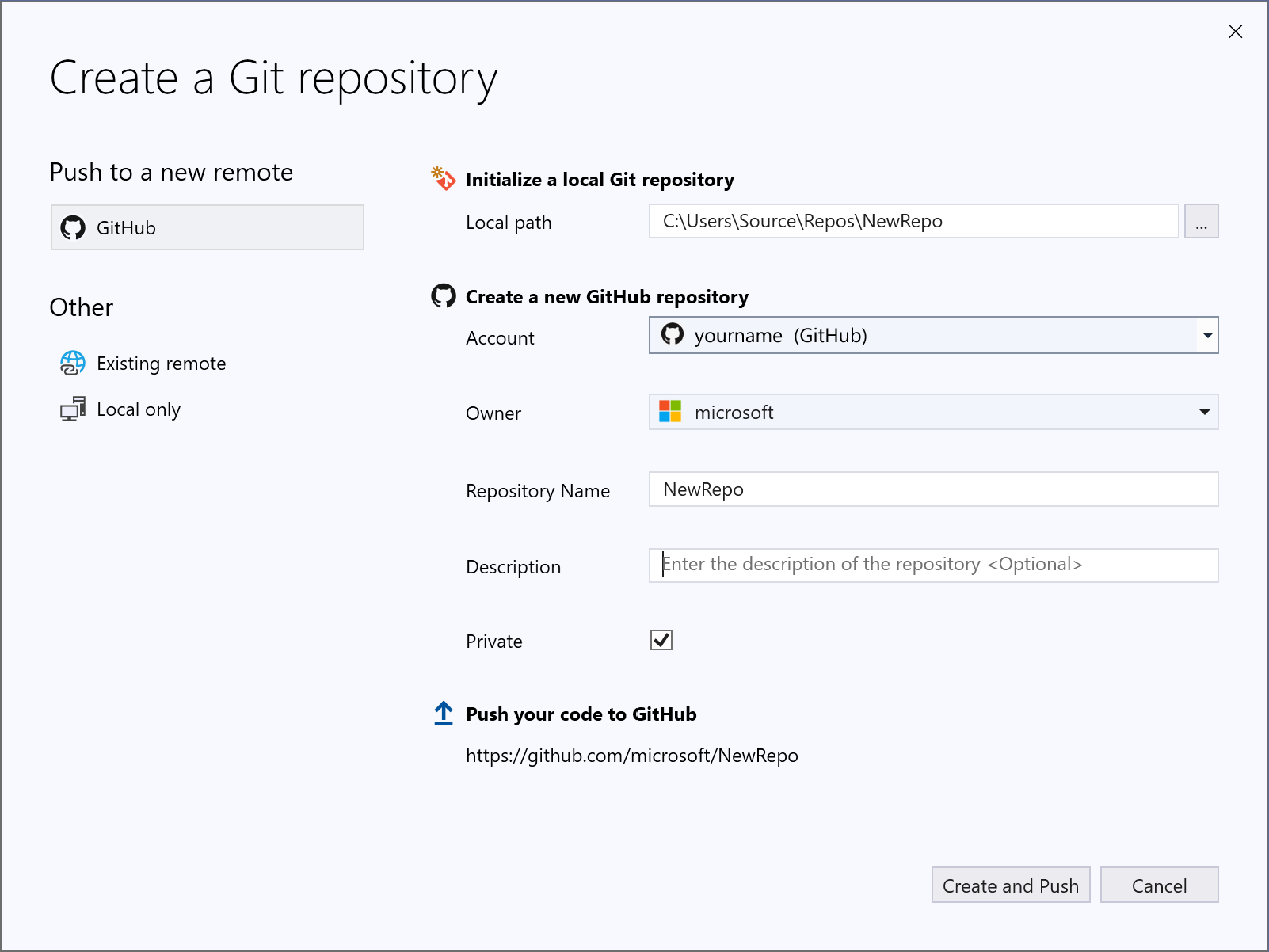Select the Existing remote option

(x=161, y=364)
